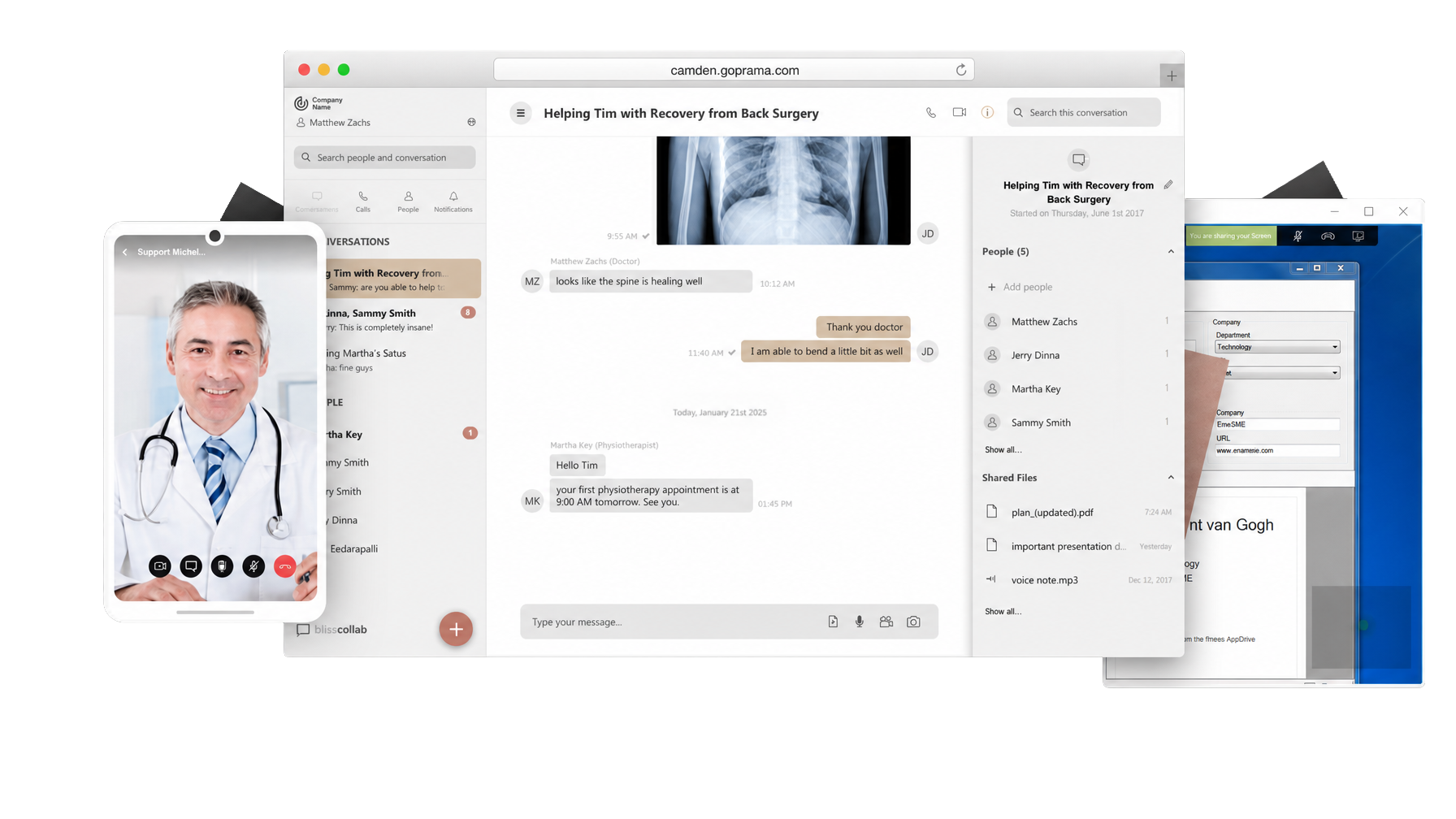The width and height of the screenshot is (1456, 819).
Task: Open the dropdown below Department in the shared window
Action: (x=1281, y=373)
